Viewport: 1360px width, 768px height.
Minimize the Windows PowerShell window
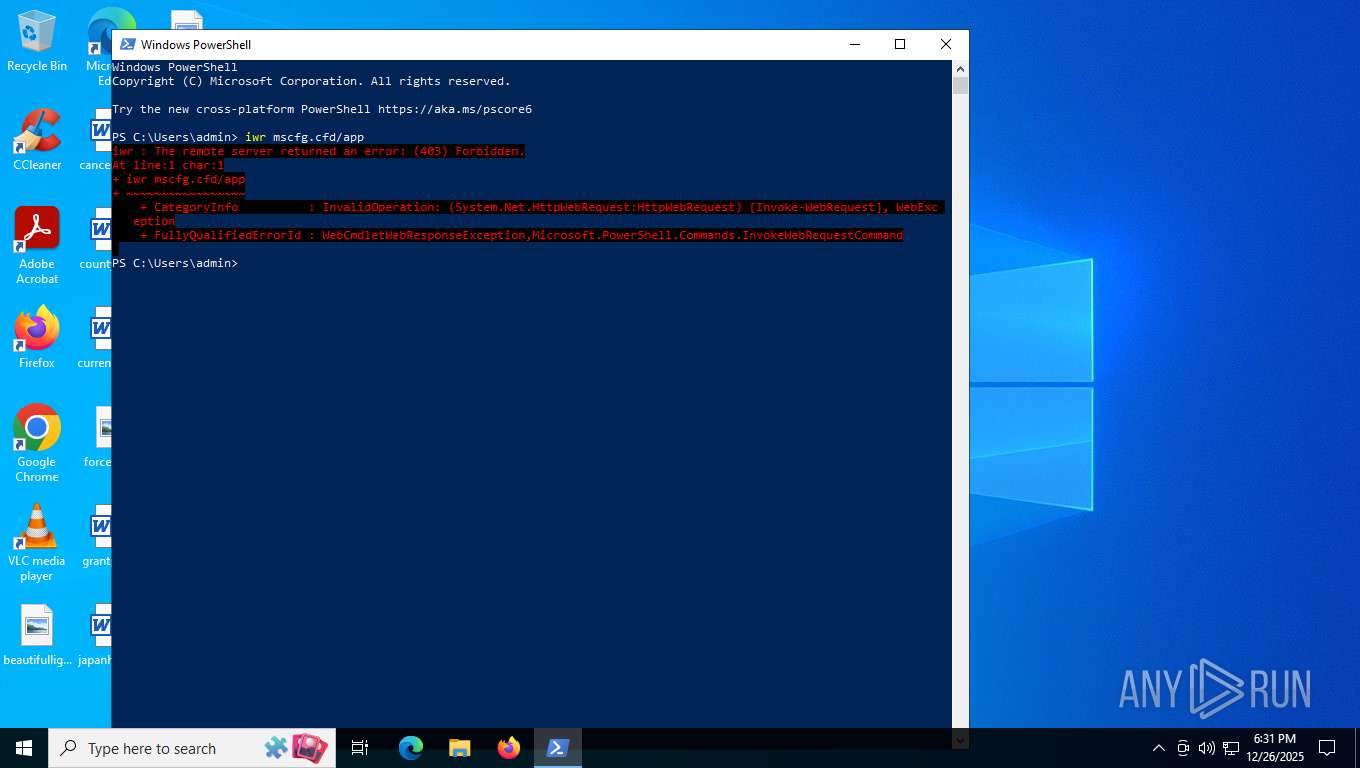(x=855, y=44)
